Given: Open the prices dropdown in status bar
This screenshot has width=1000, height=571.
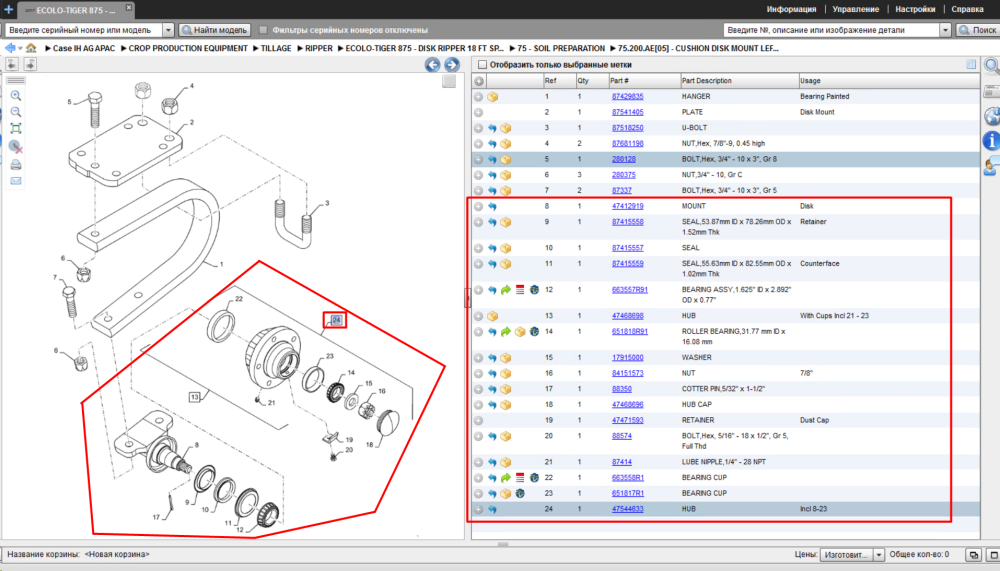Looking at the screenshot, I should [879, 555].
